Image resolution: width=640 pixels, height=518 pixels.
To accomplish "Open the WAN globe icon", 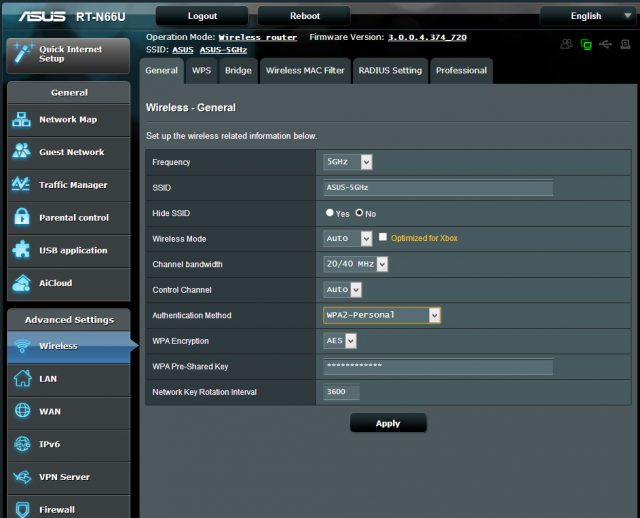I will point(22,411).
